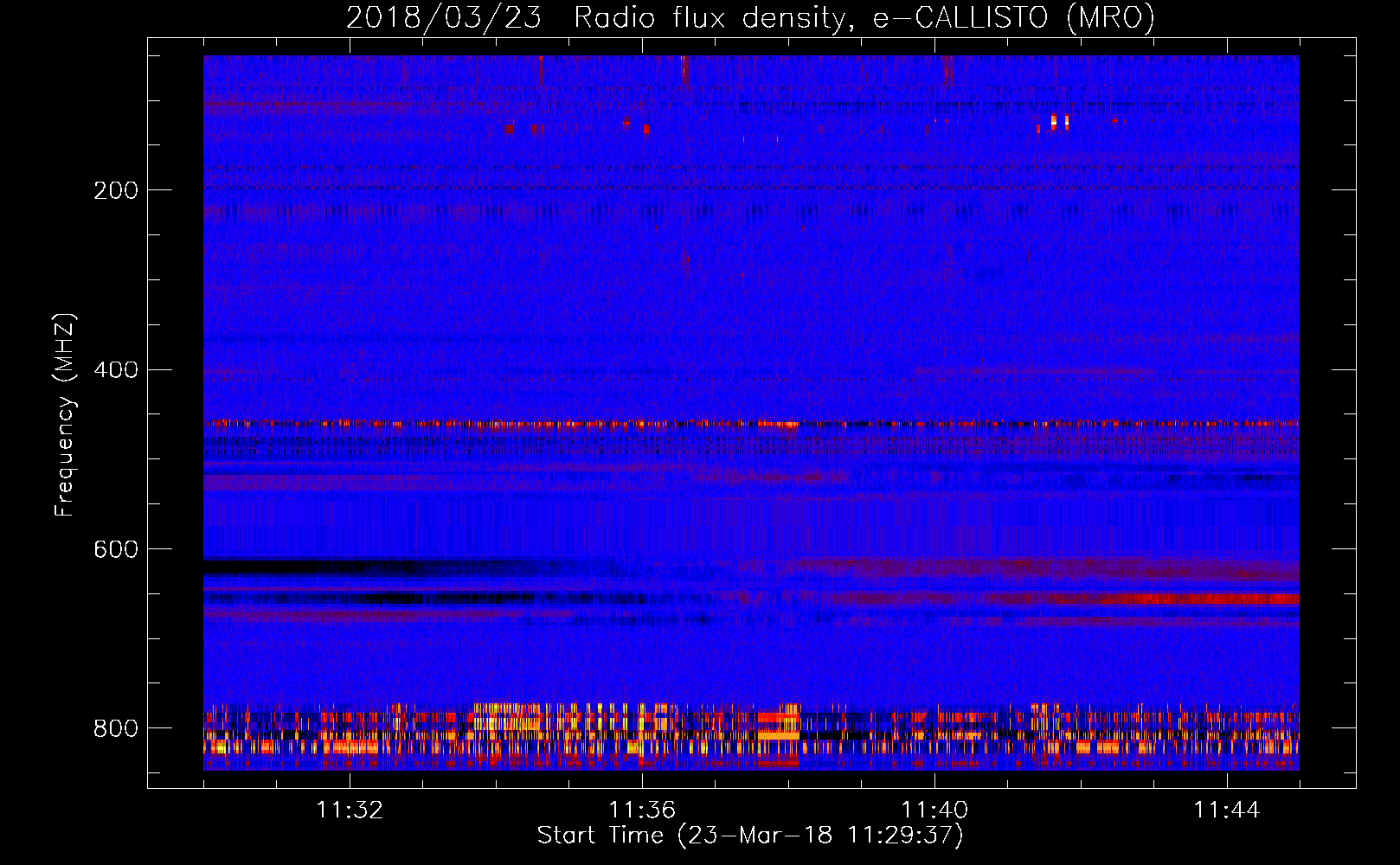Click the 200 frequency tick label
The width and height of the screenshot is (1400, 865).
(x=116, y=190)
